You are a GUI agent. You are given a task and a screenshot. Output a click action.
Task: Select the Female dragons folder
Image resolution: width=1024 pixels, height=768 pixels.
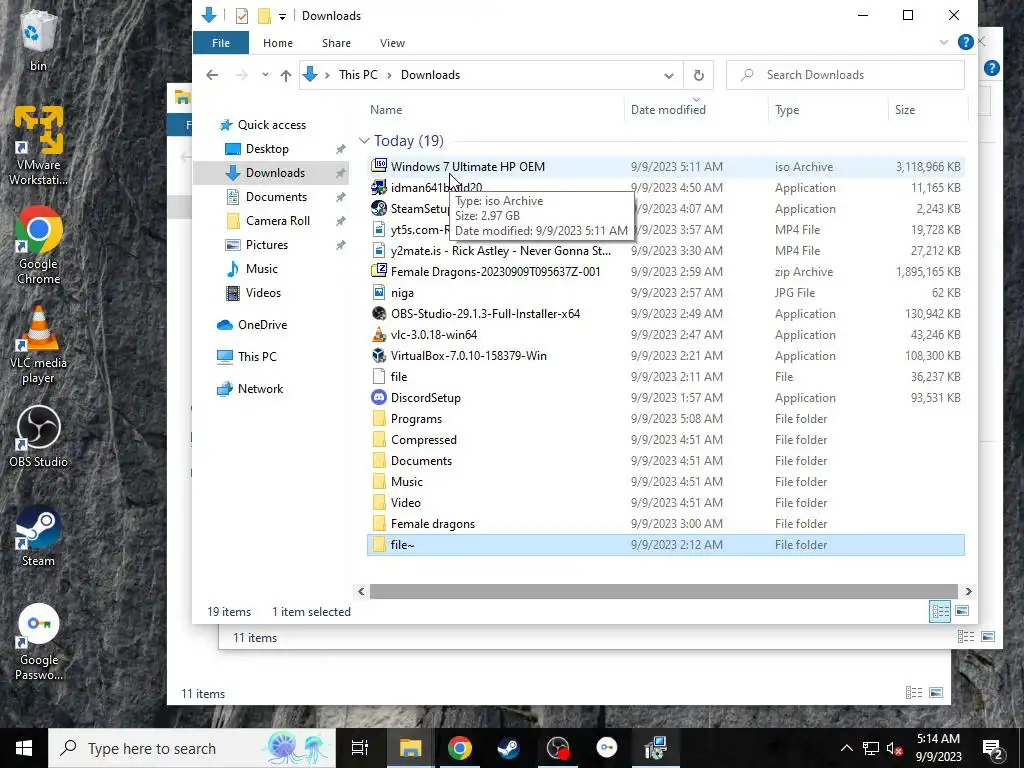tap(665, 524)
